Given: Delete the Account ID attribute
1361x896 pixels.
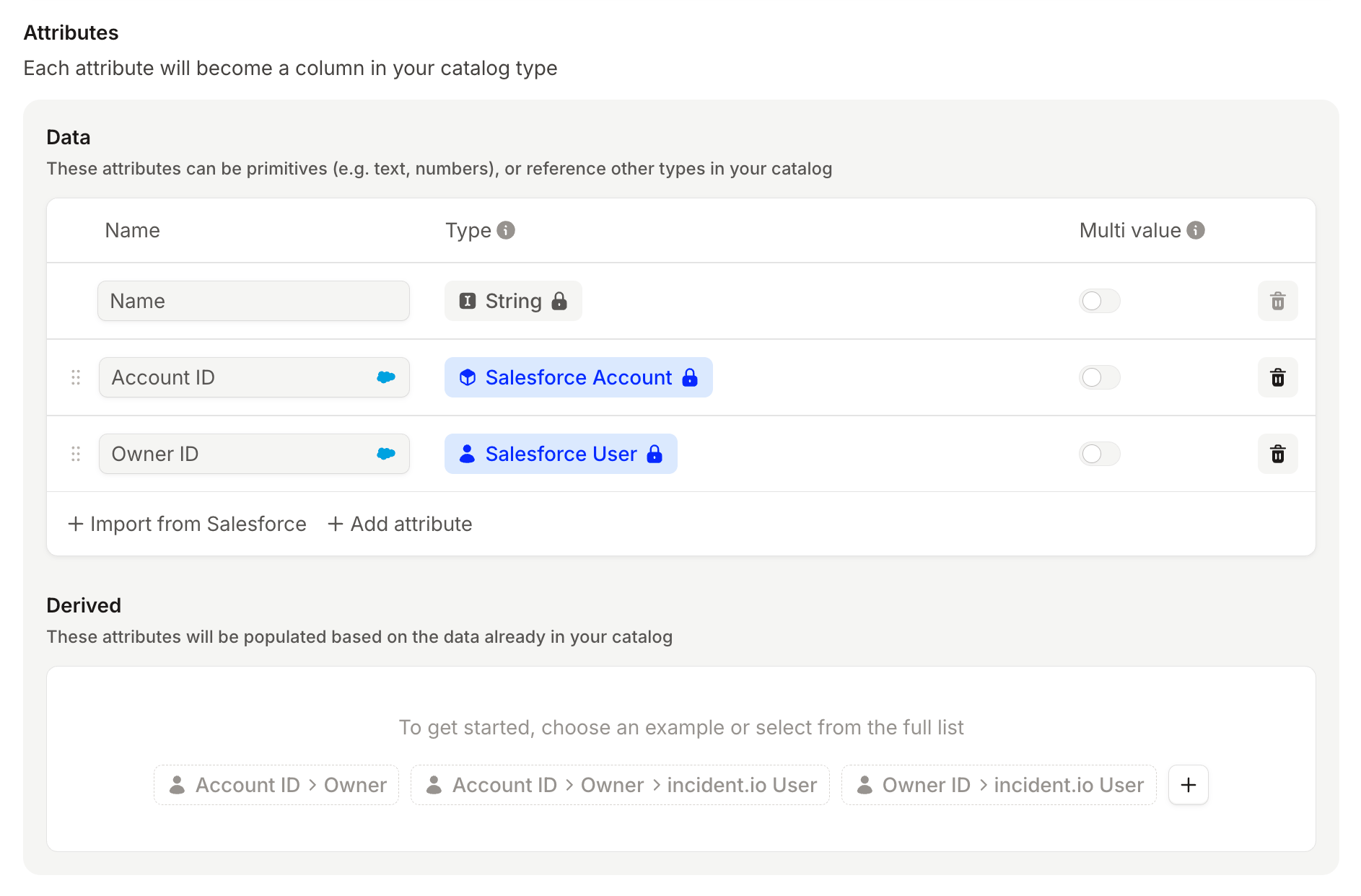Looking at the screenshot, I should (1277, 377).
